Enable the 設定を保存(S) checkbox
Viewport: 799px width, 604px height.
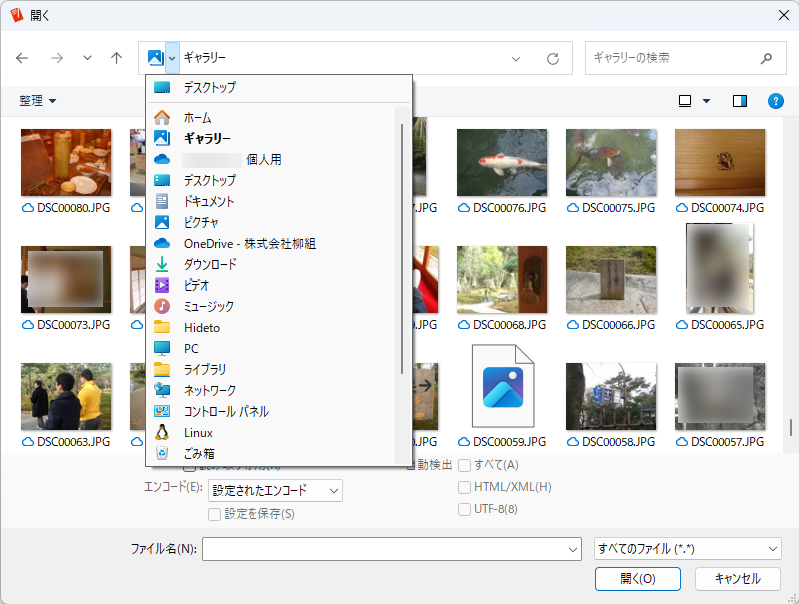pyautogui.click(x=215, y=514)
